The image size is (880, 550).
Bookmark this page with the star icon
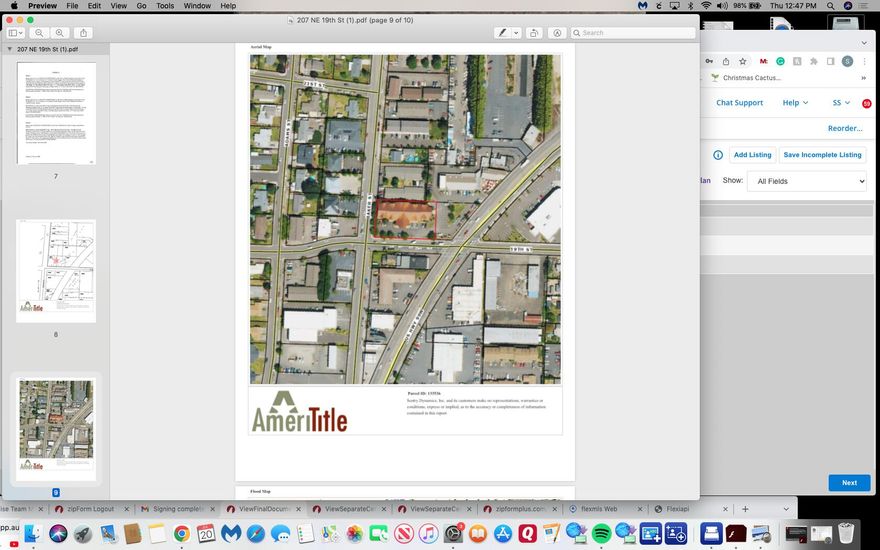pyautogui.click(x=742, y=61)
